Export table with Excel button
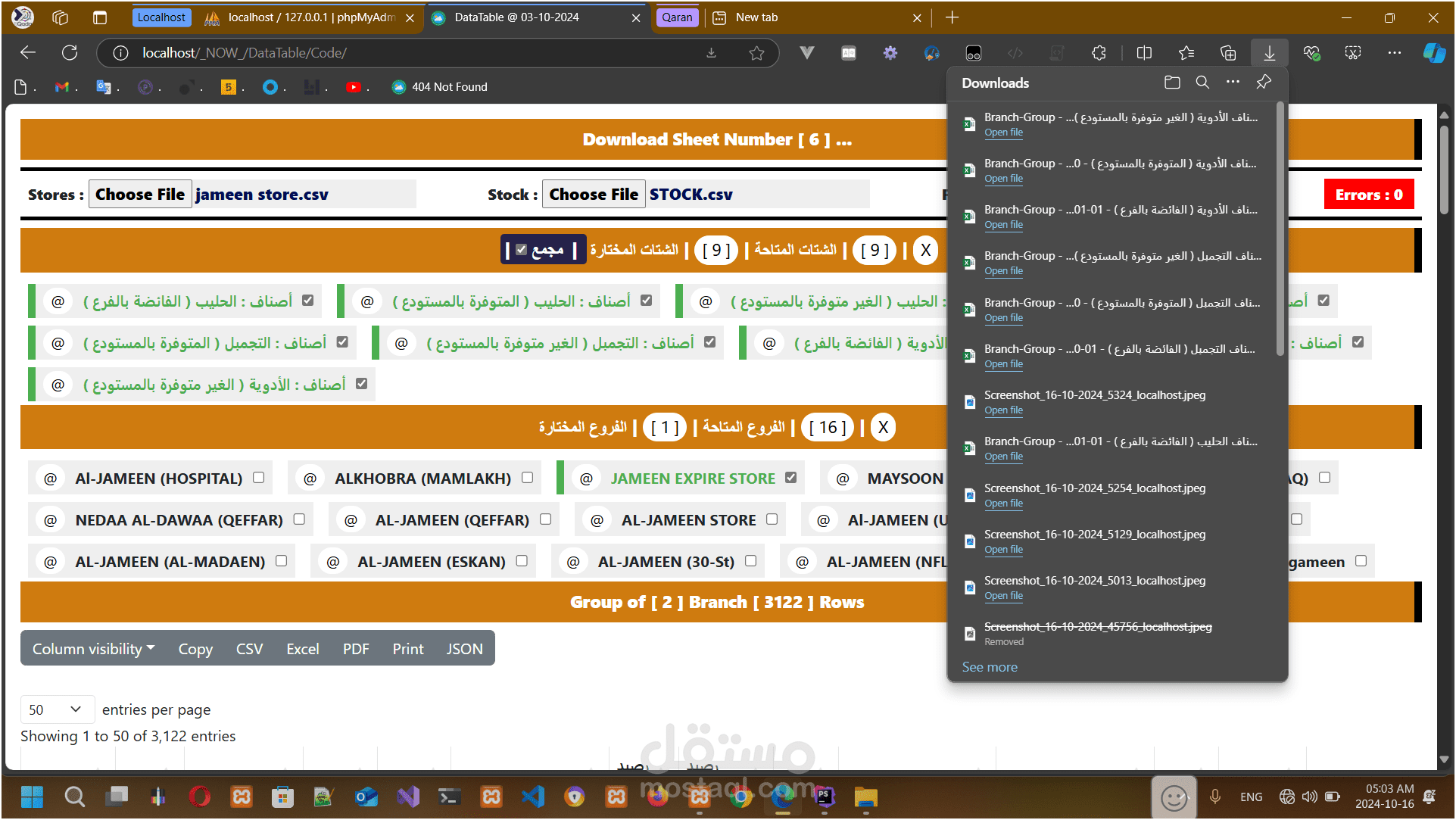 303,649
